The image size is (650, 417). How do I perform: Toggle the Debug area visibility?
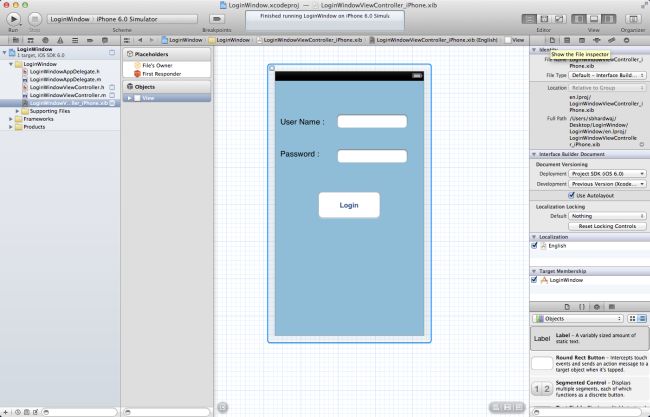tap(594, 19)
